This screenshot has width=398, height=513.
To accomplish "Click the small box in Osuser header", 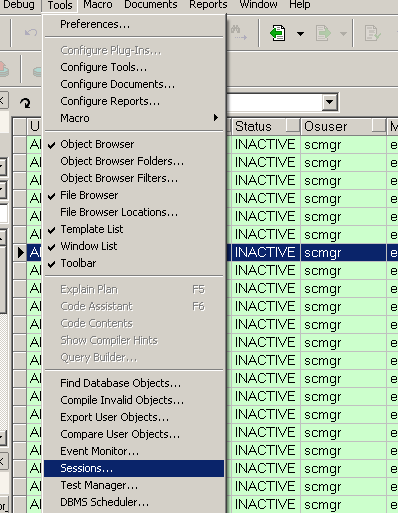I will coord(379,126).
